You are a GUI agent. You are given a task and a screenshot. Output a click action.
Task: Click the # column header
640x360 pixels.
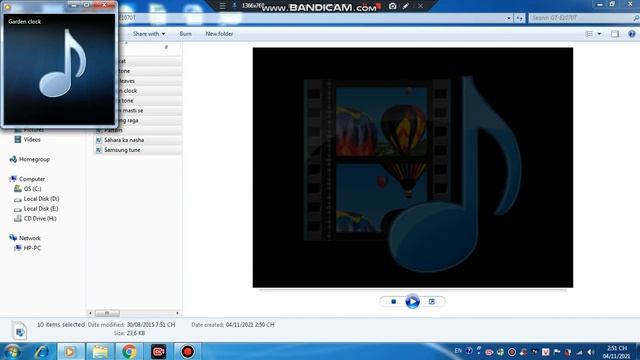click(x=166, y=47)
